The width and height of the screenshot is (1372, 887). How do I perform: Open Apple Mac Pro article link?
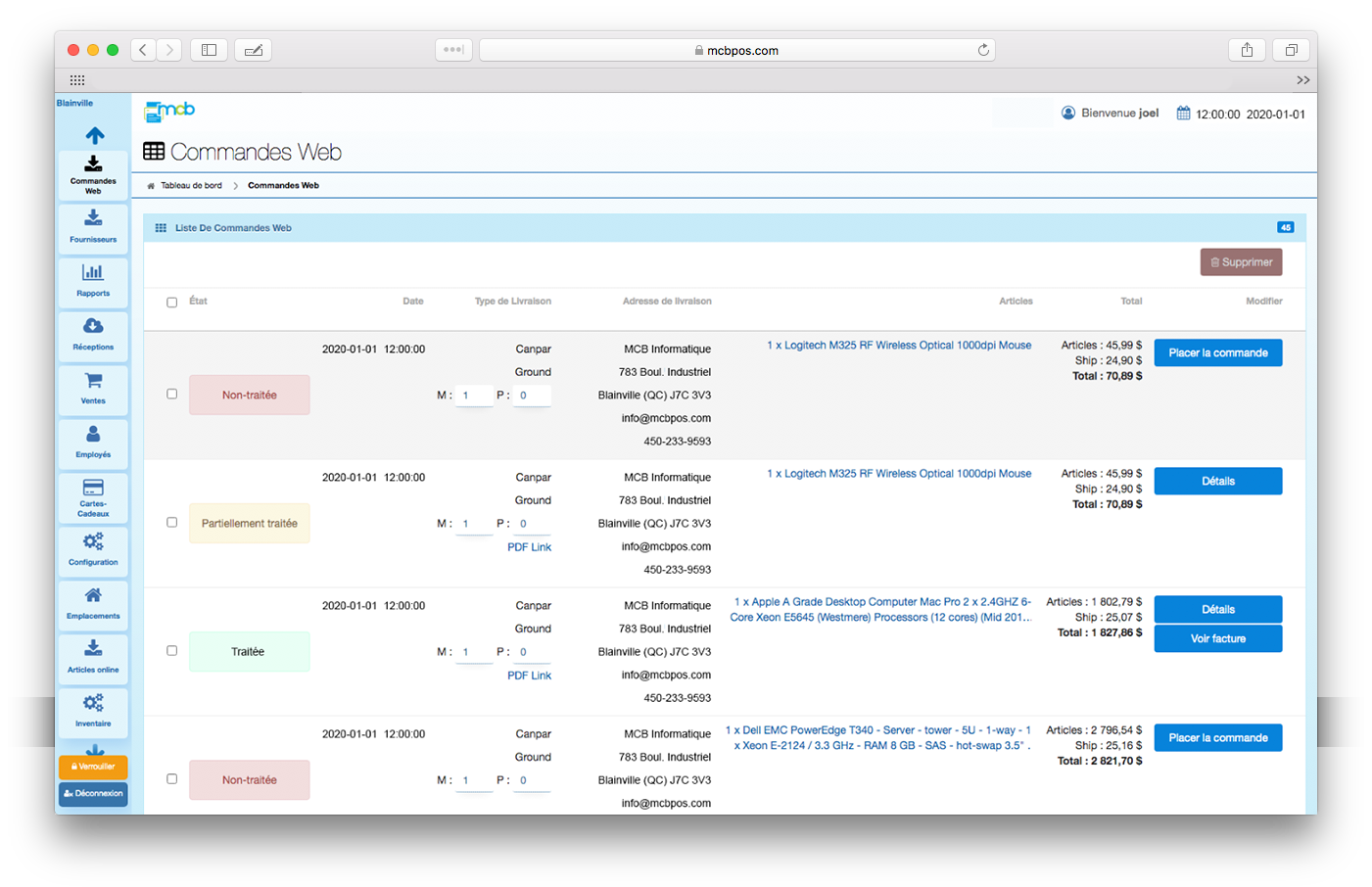coord(880,610)
